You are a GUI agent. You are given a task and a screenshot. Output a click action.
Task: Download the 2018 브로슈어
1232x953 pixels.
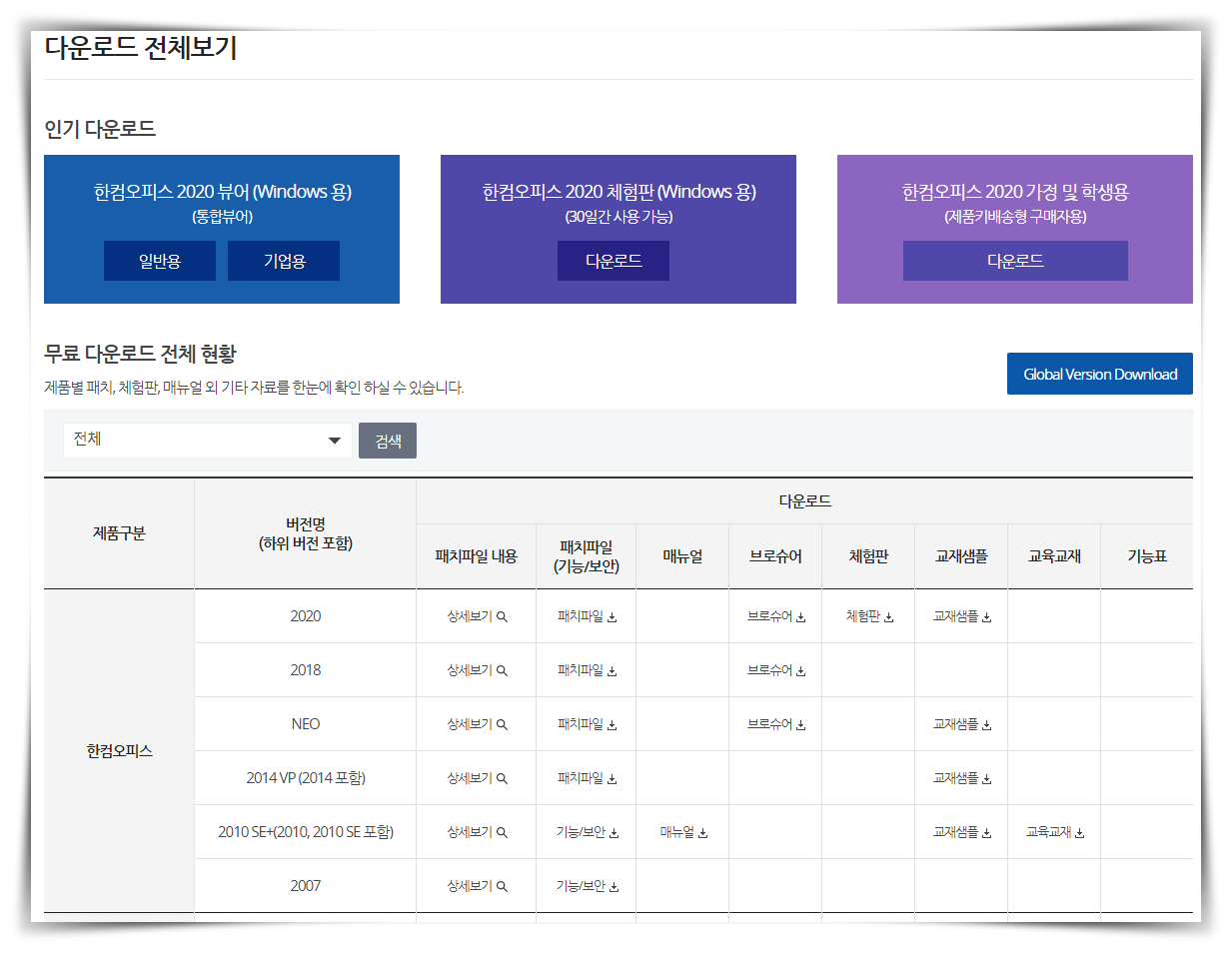tap(774, 669)
